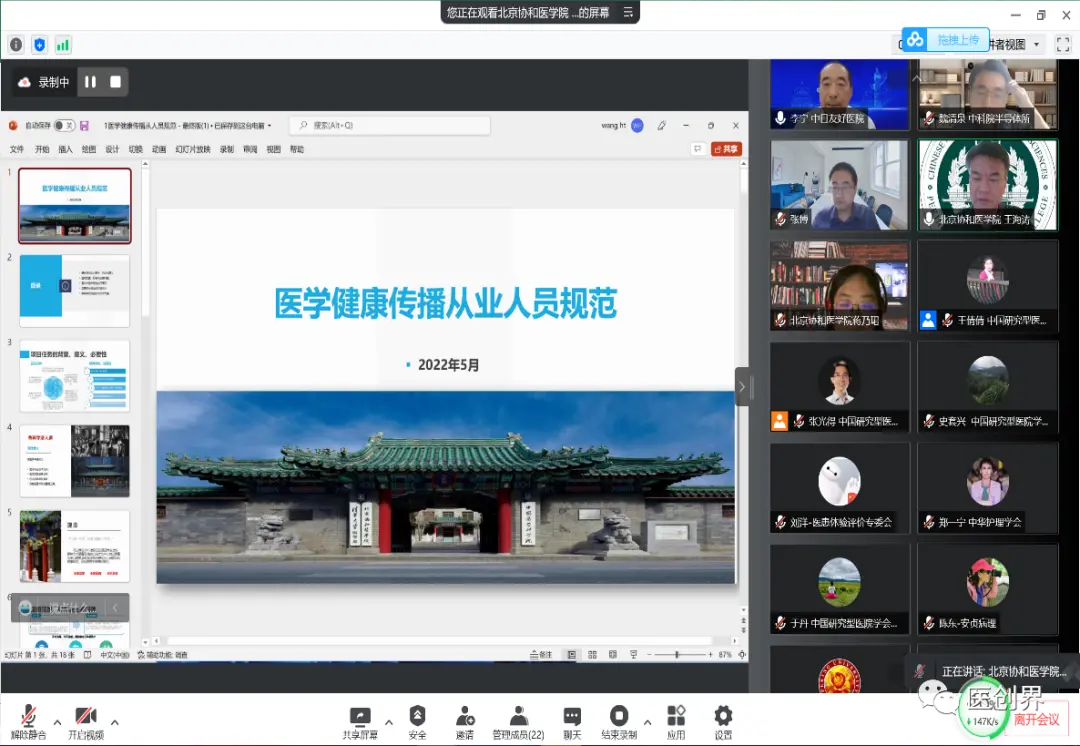
Task: Open the 安全 security options
Action: click(x=417, y=722)
